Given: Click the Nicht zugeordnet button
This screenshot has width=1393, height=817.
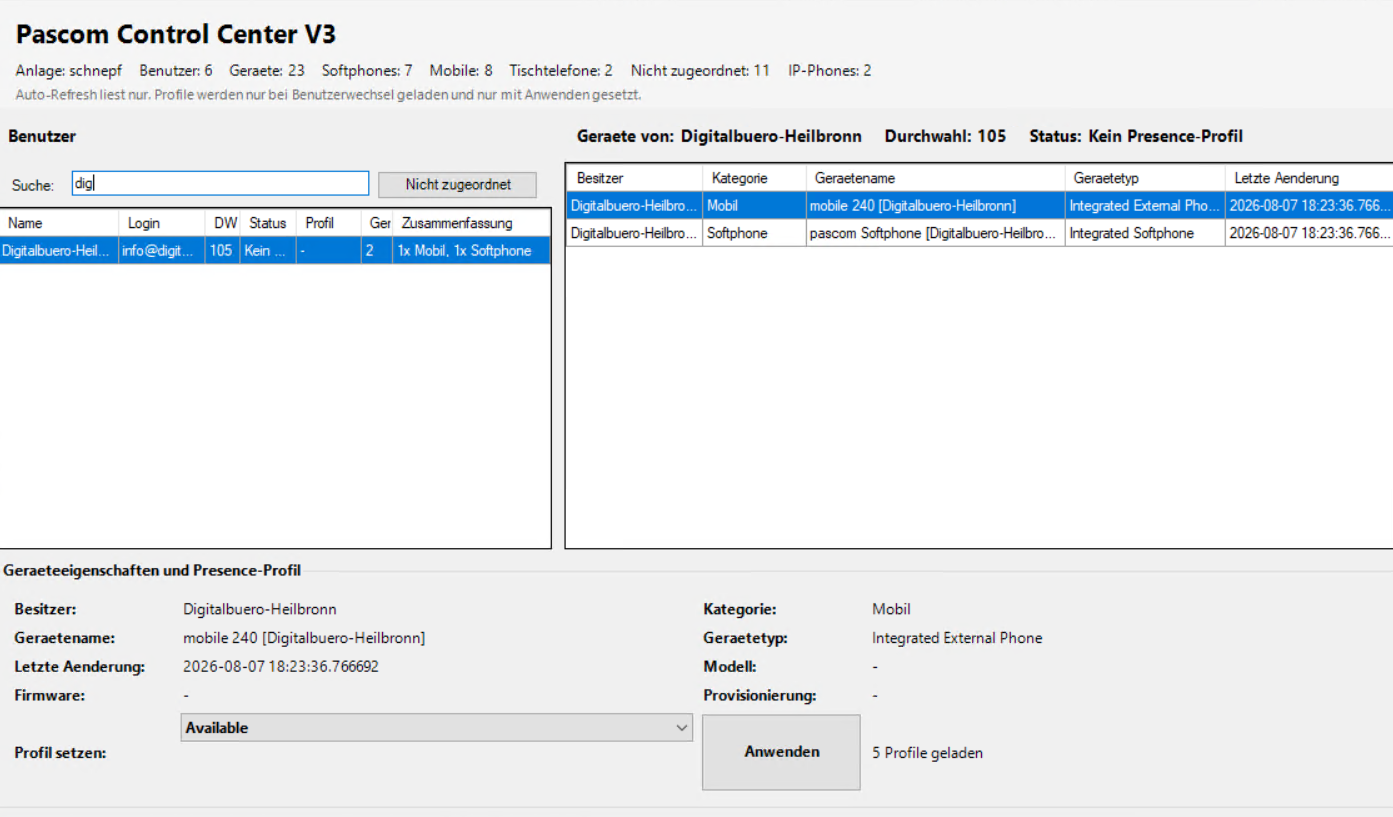Looking at the screenshot, I should tap(458, 185).
